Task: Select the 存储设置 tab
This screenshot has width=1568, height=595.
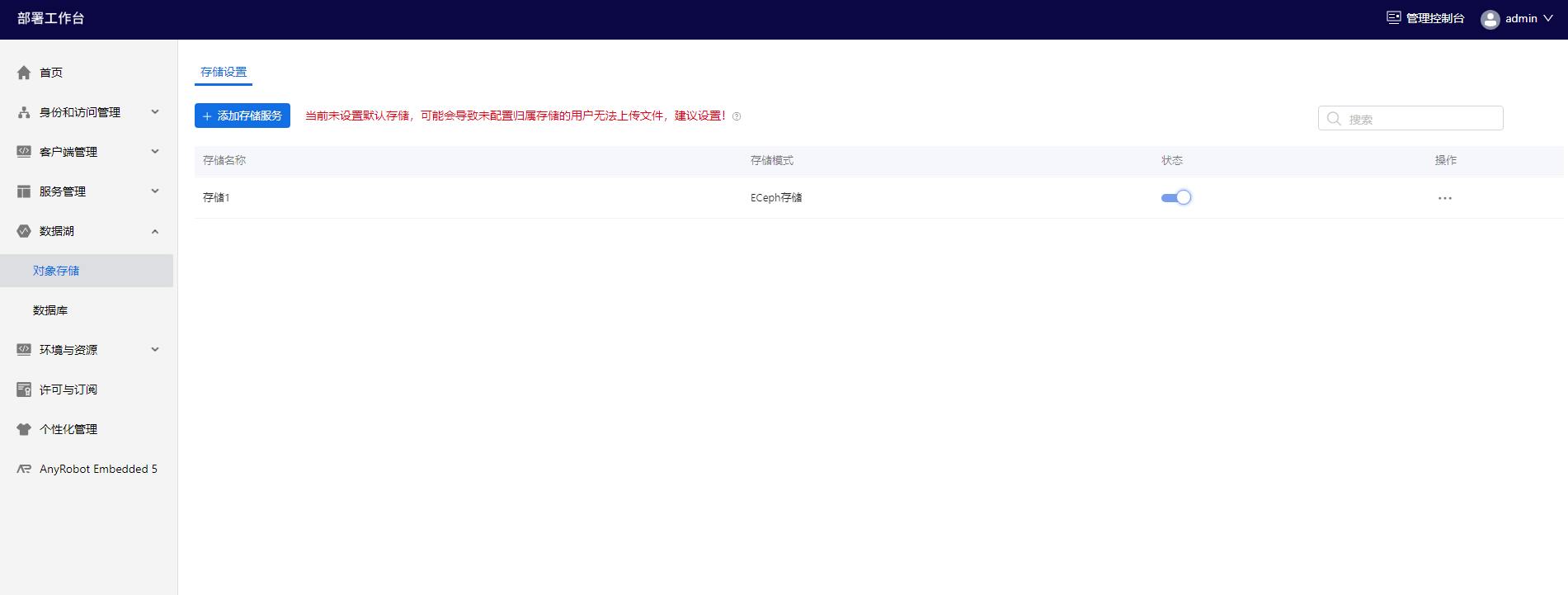Action: coord(224,73)
